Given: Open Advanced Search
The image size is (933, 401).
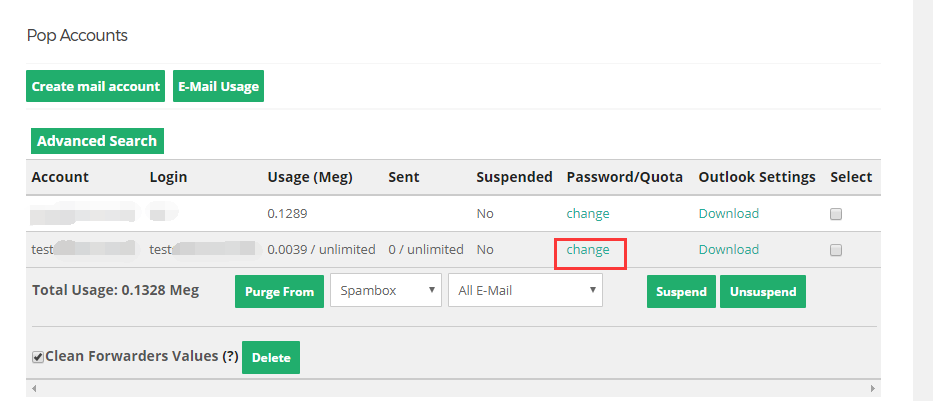Looking at the screenshot, I should [97, 141].
